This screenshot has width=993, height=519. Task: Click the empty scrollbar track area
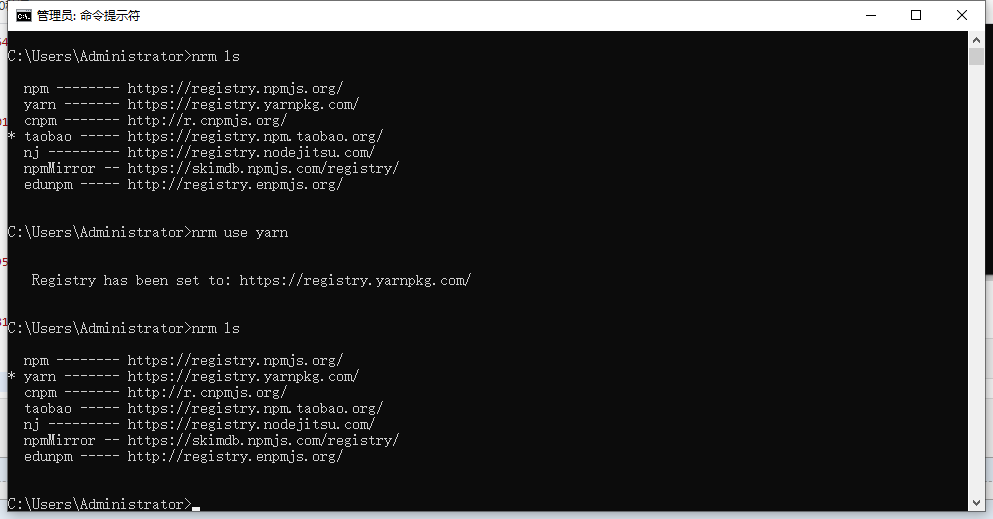tap(976, 278)
